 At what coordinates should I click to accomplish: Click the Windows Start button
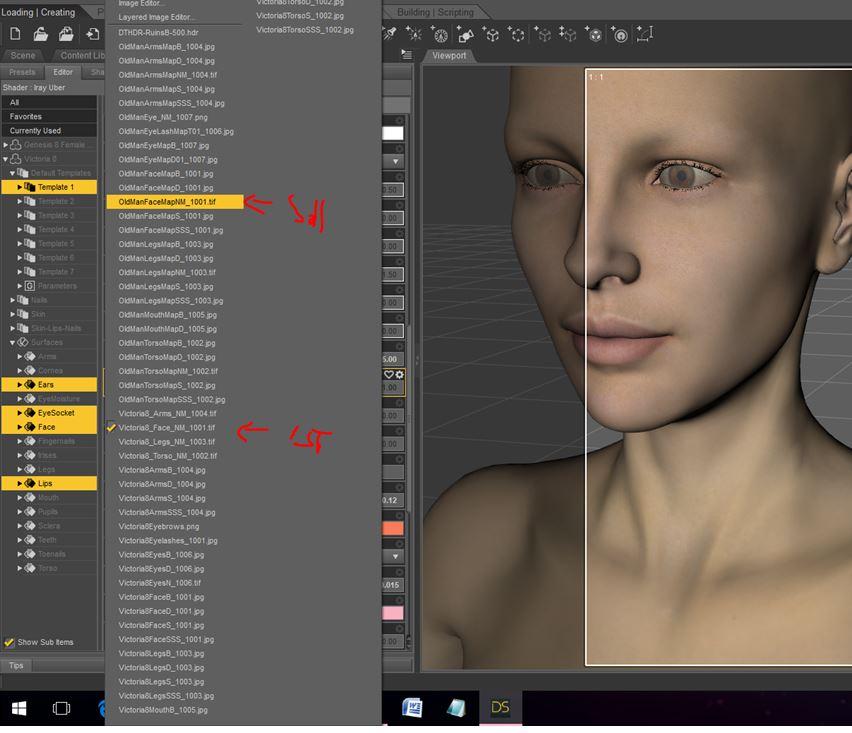click(x=18, y=708)
